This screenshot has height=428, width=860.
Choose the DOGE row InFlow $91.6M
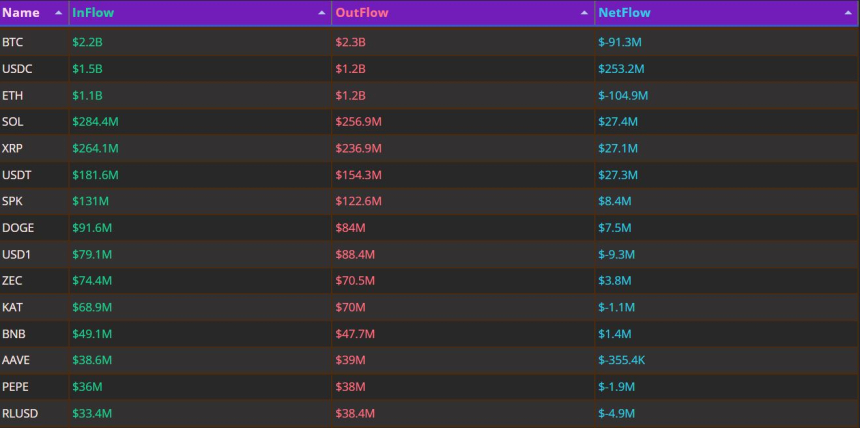click(92, 228)
